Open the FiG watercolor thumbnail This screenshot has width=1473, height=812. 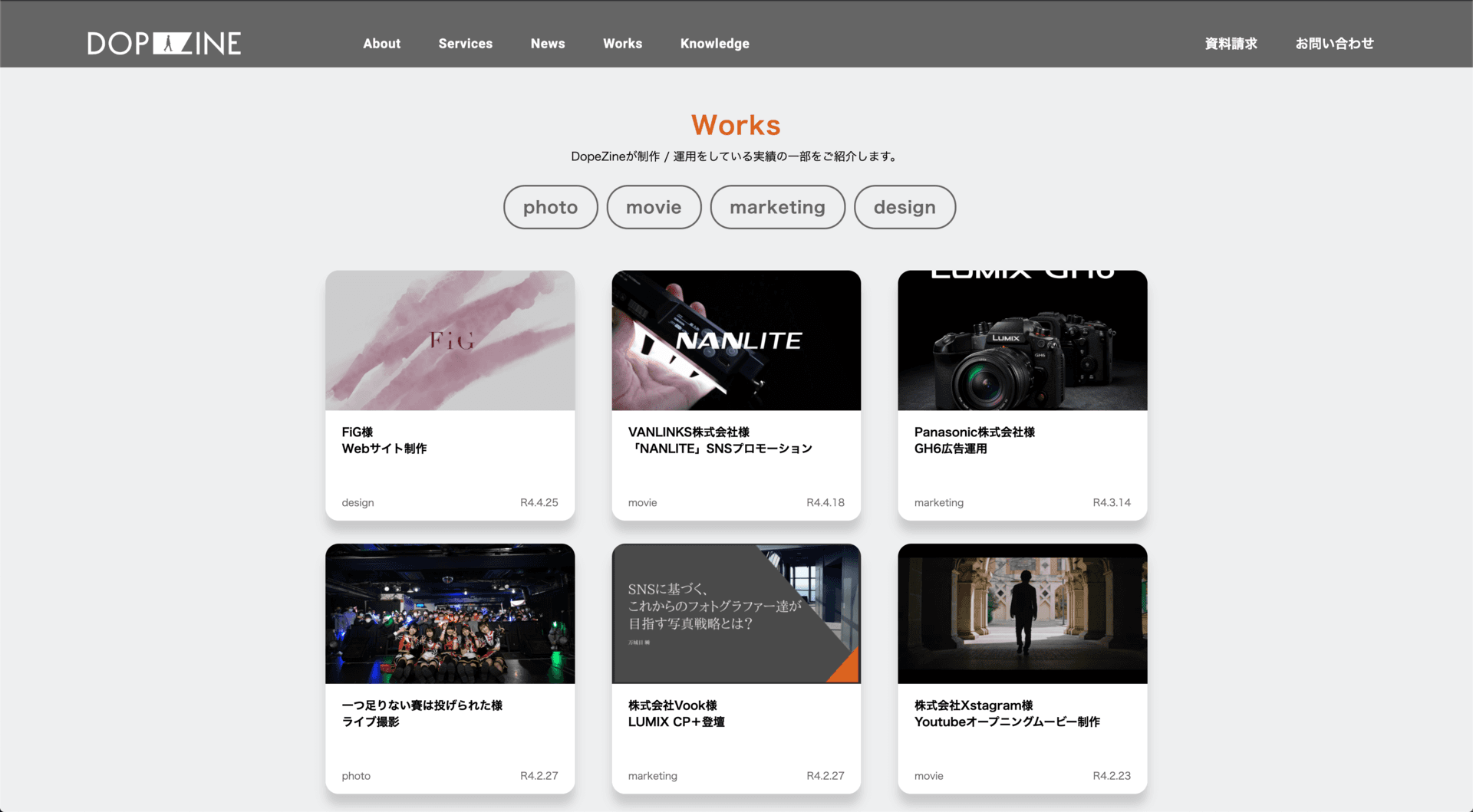coord(450,340)
